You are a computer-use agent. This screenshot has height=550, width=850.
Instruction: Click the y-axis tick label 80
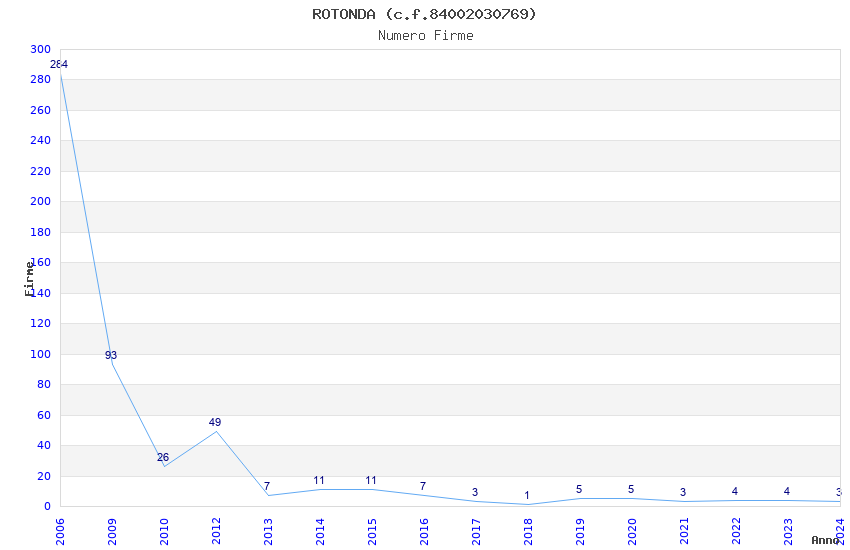click(x=44, y=385)
